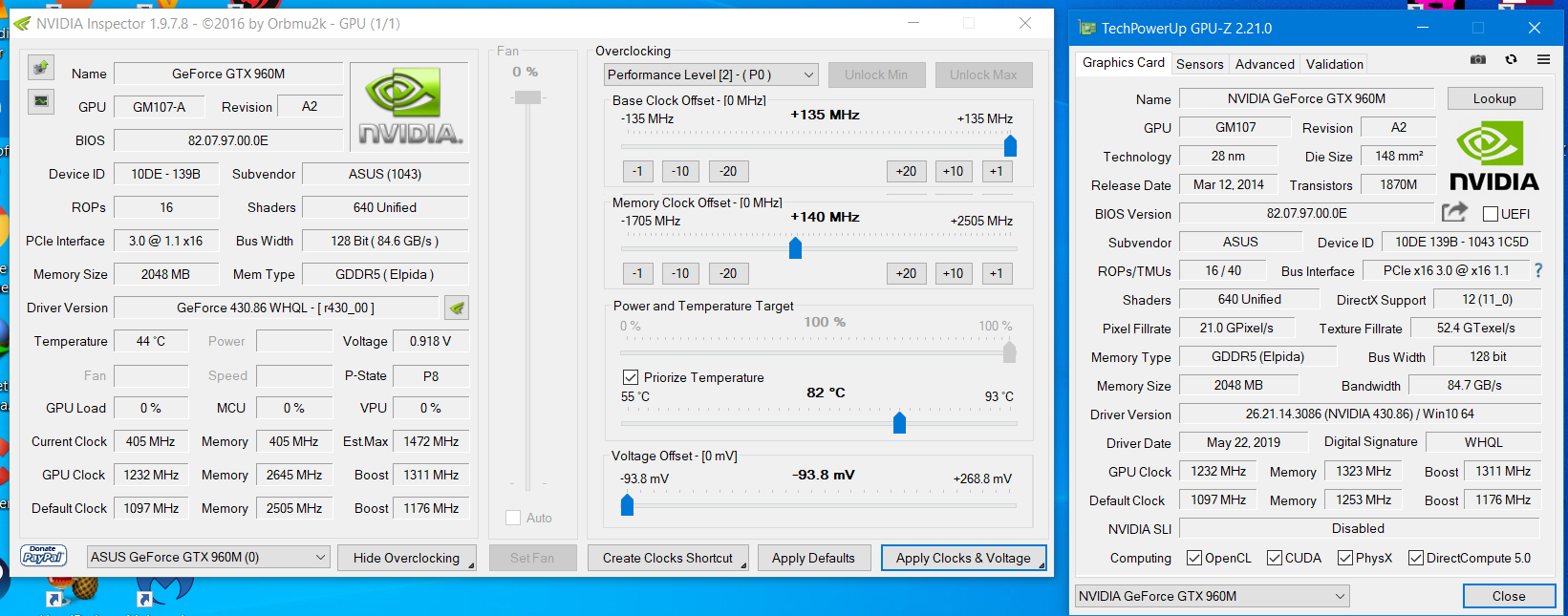Viewport: 1568px width, 616px height.
Task: Click the Lookup button in GPU-Z
Action: pos(1494,98)
